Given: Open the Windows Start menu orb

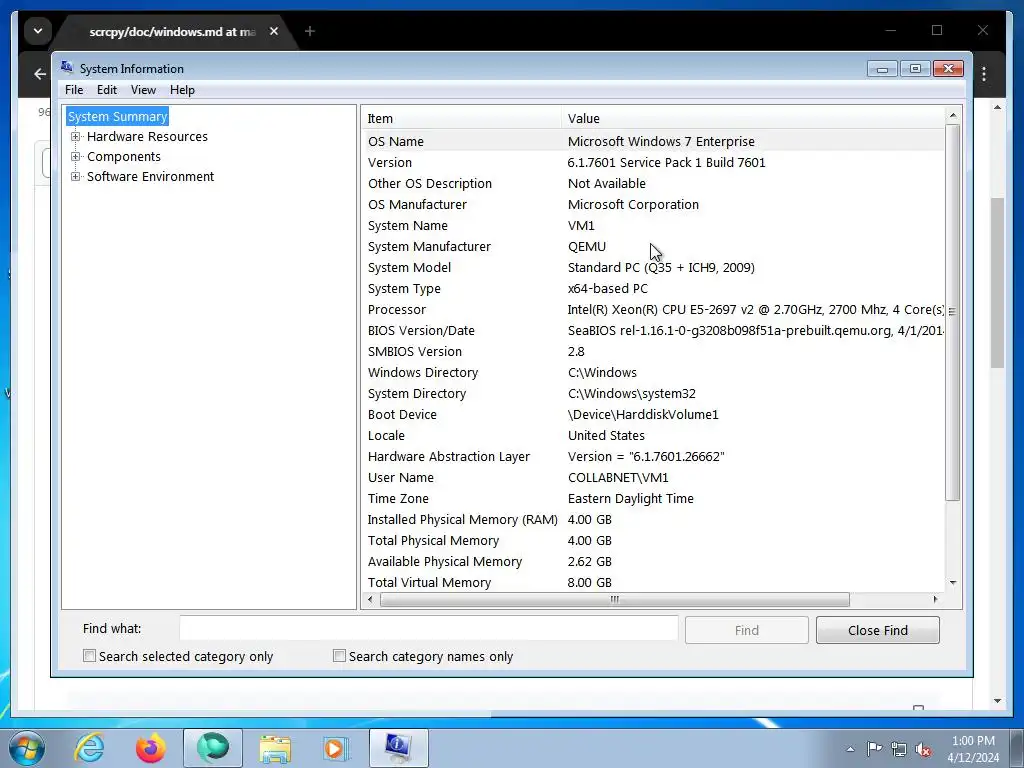Looking at the screenshot, I should 26,748.
